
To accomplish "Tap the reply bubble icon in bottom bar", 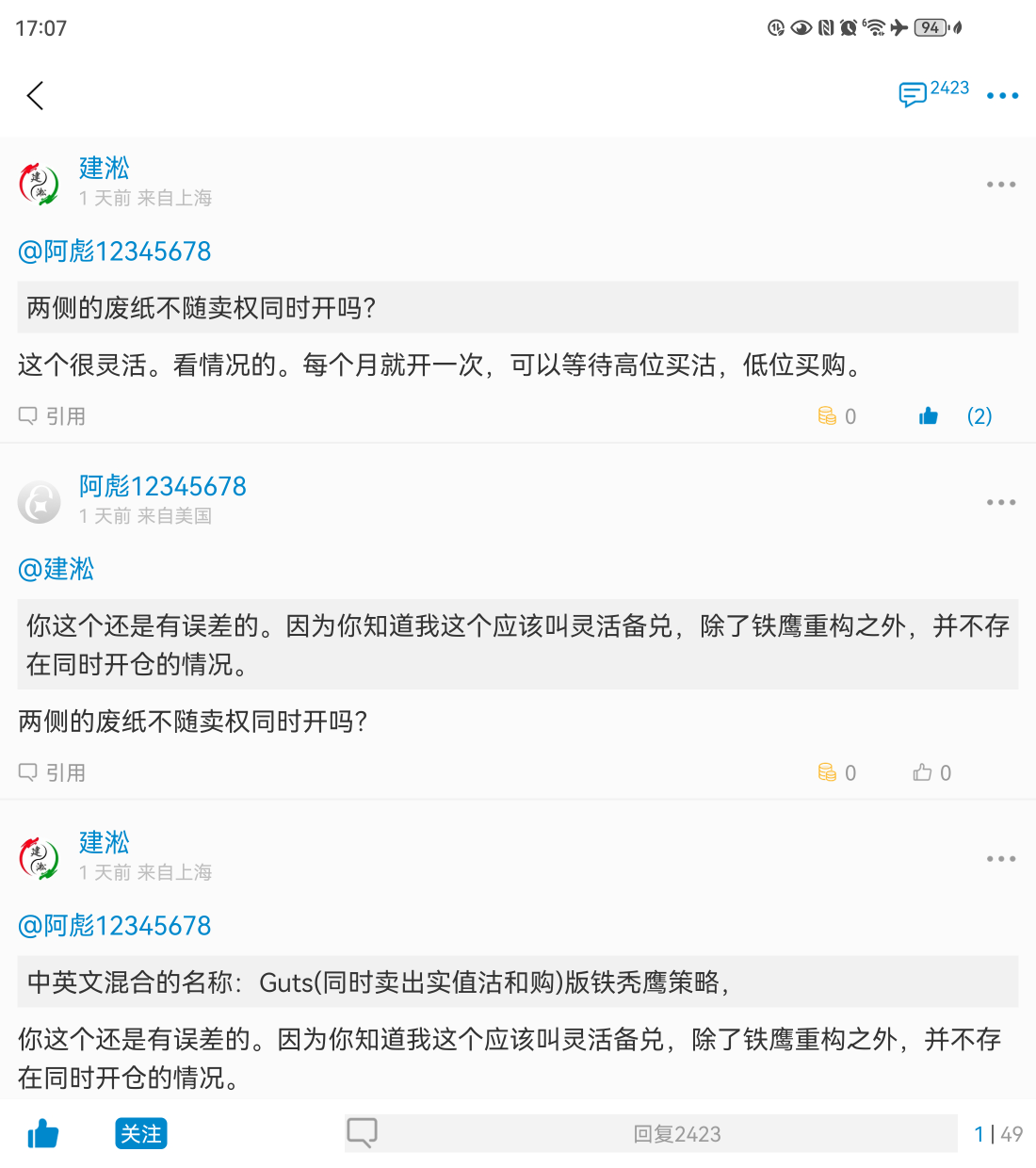I will click(x=362, y=1132).
